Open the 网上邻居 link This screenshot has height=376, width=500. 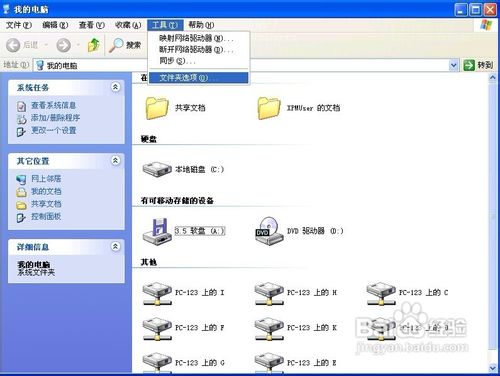point(46,179)
